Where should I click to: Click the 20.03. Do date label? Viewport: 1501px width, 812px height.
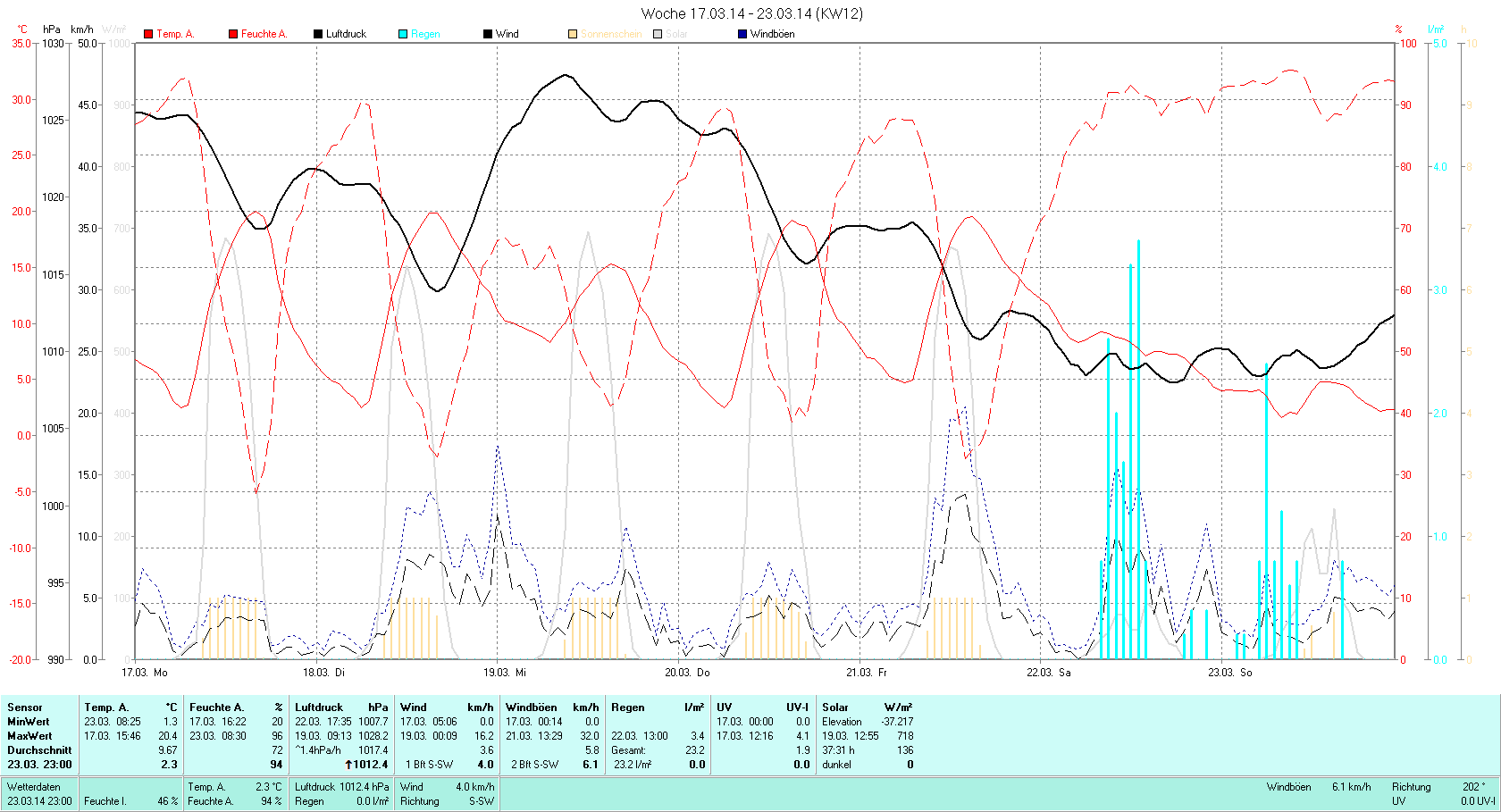click(x=687, y=673)
